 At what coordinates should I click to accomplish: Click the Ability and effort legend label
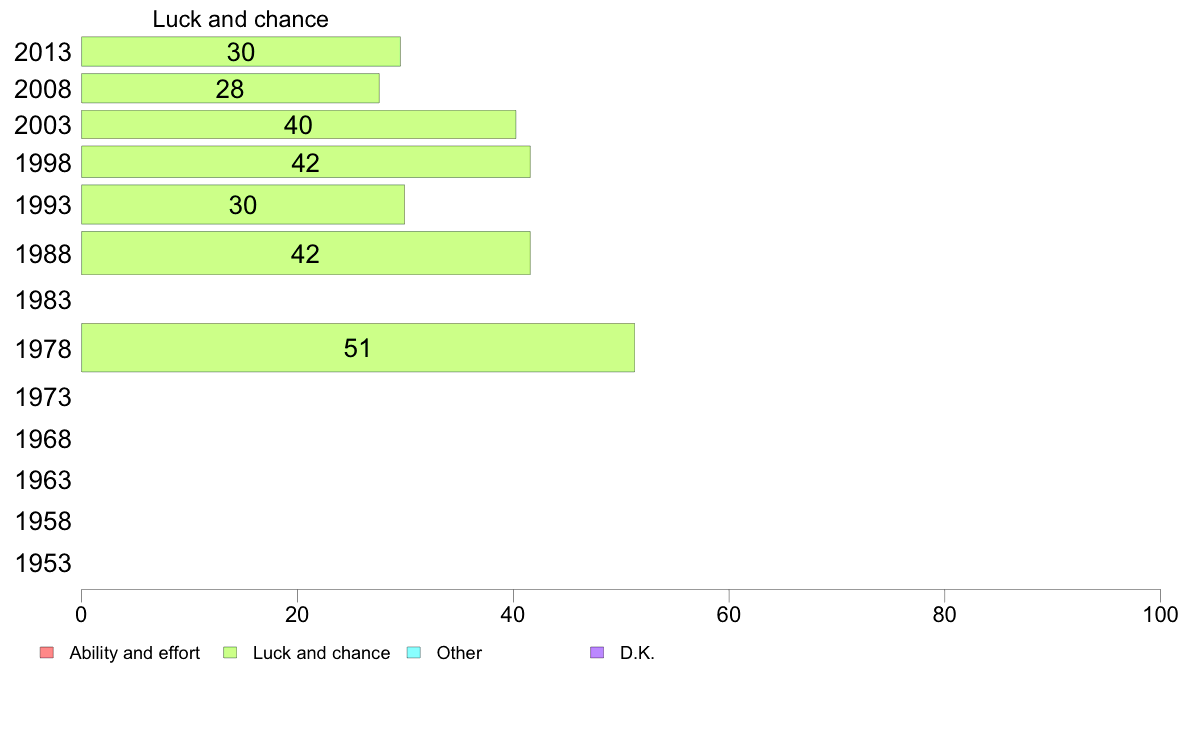[134, 653]
